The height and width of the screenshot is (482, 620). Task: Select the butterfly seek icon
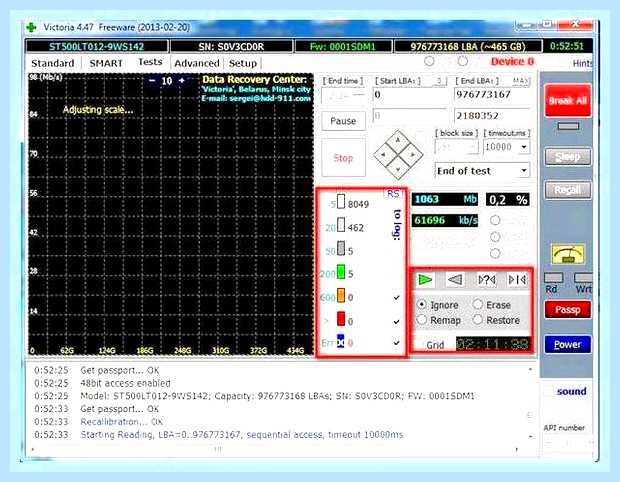[517, 280]
